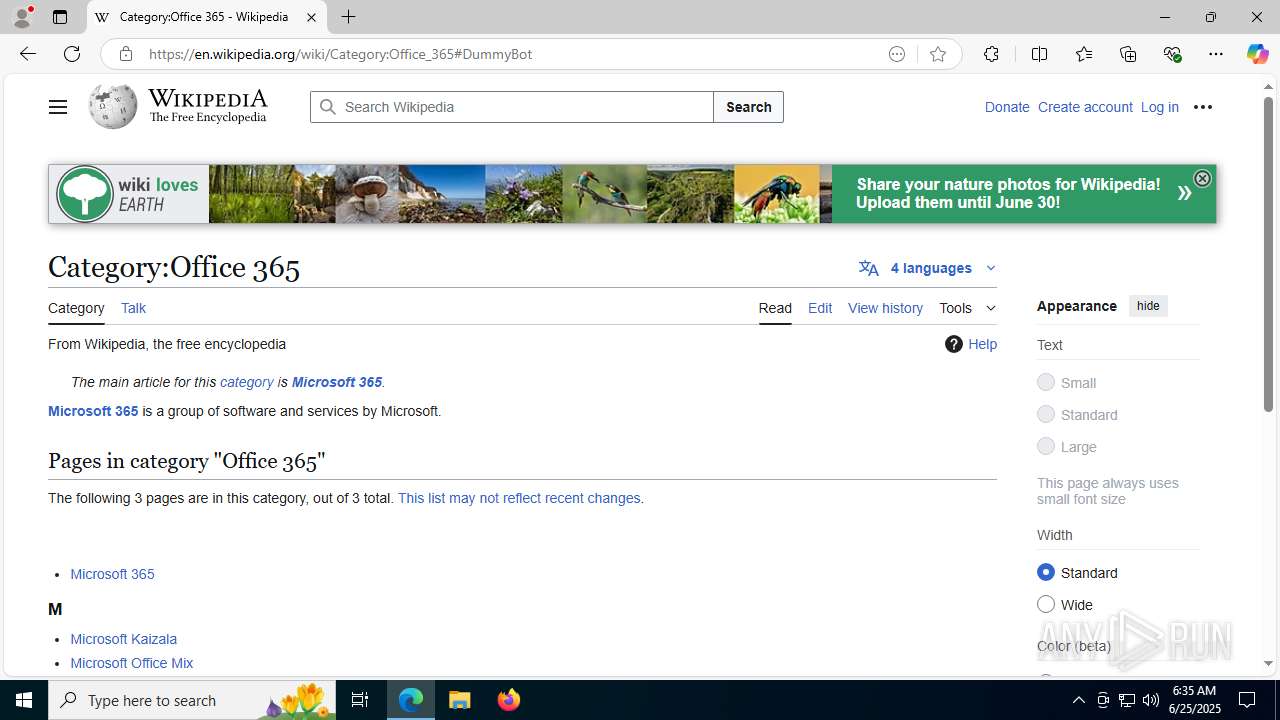
Task: Select the Read view tab
Action: point(775,308)
